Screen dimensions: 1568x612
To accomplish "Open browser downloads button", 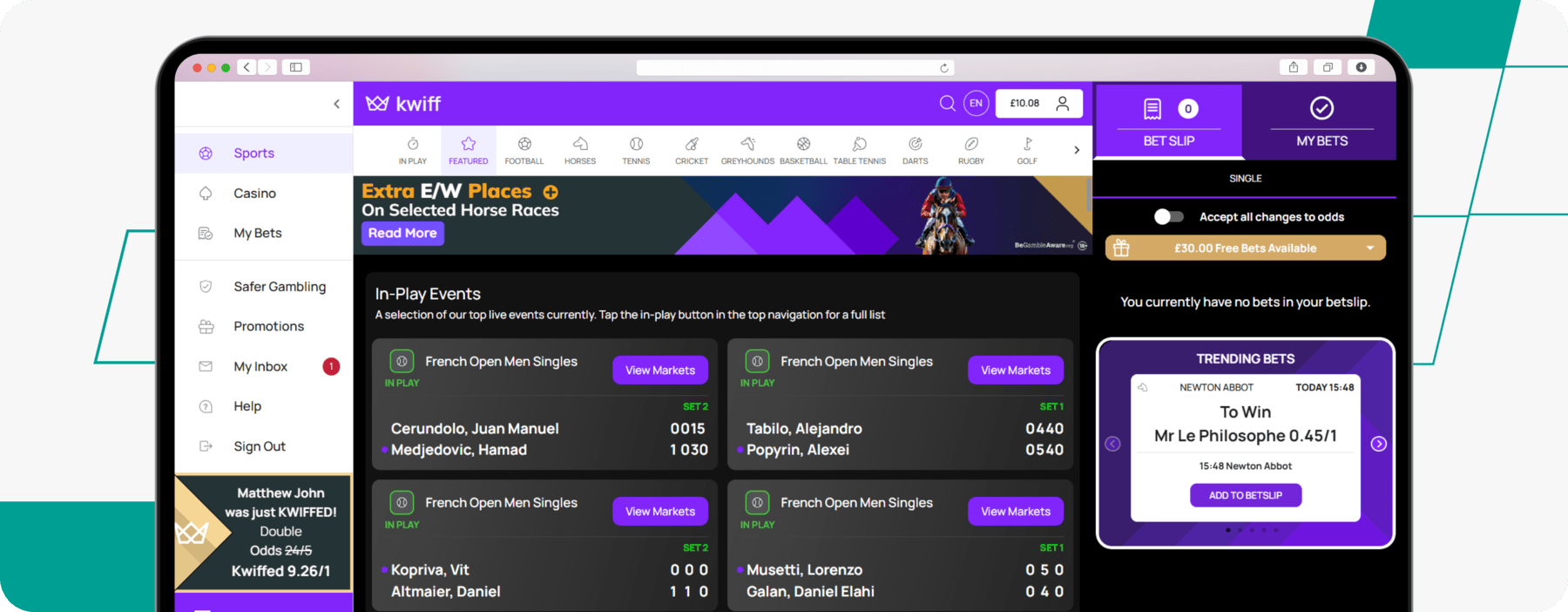I will [1361, 67].
